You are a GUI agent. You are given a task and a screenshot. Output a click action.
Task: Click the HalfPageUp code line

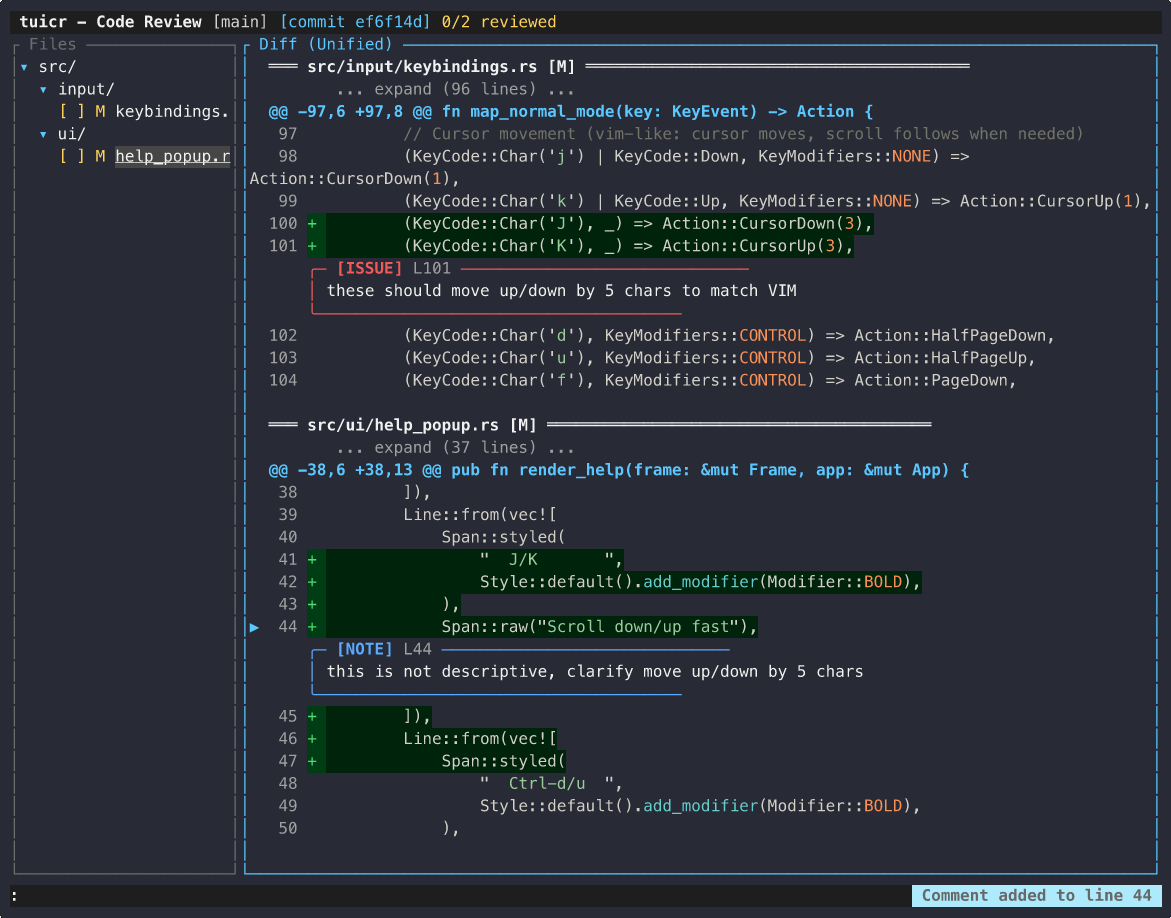pyautogui.click(x=720, y=358)
